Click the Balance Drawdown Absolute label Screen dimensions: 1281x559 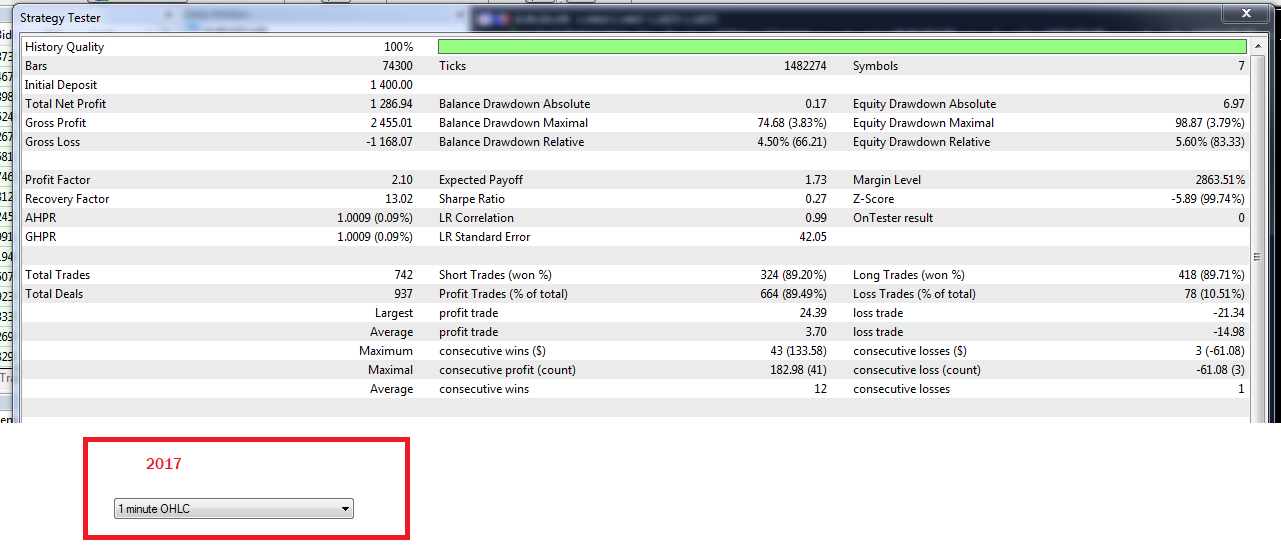(x=515, y=104)
